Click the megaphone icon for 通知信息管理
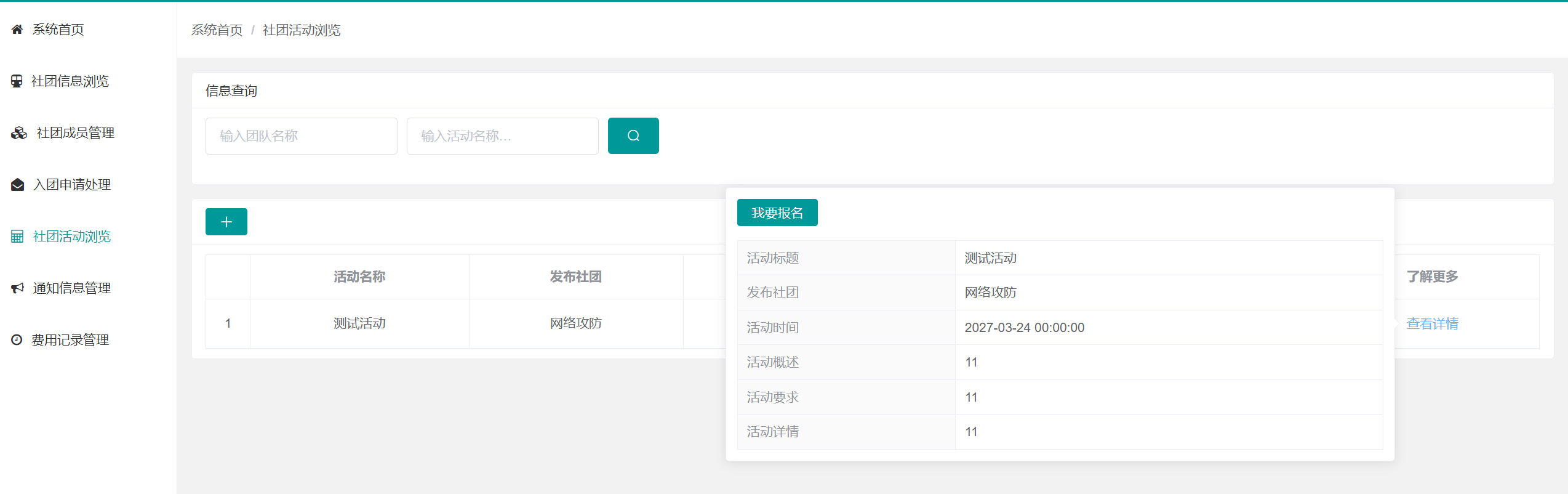 tap(18, 288)
